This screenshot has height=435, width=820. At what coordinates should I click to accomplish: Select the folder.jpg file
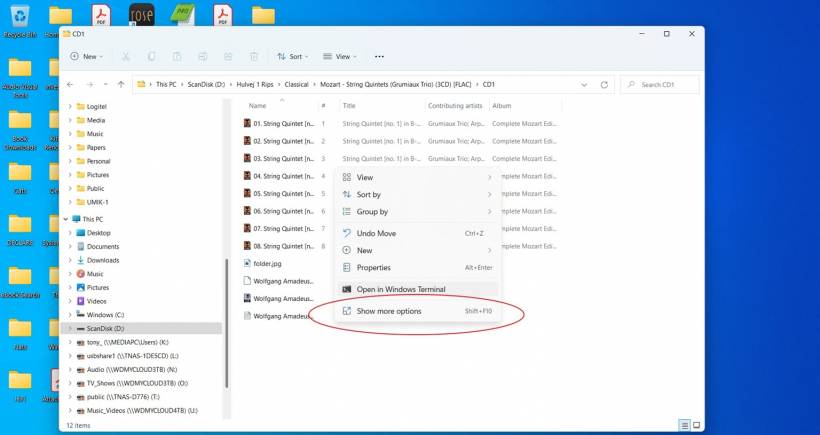267,264
